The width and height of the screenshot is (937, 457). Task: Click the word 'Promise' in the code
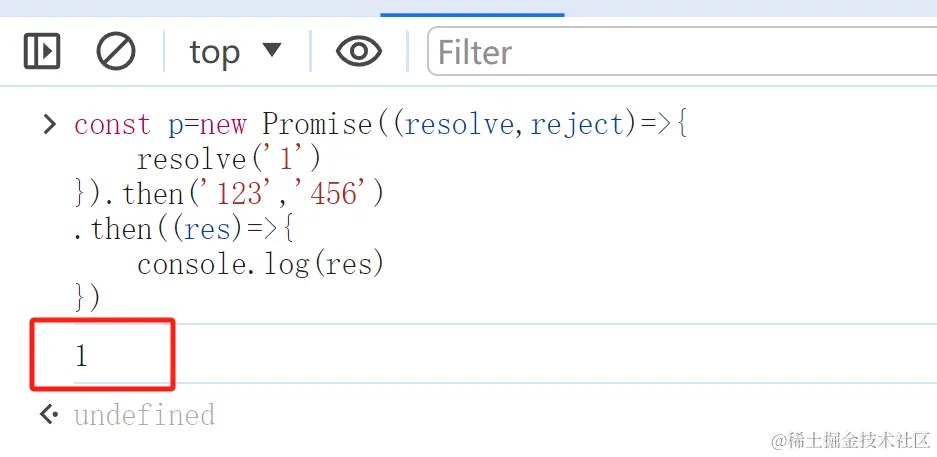point(316,125)
